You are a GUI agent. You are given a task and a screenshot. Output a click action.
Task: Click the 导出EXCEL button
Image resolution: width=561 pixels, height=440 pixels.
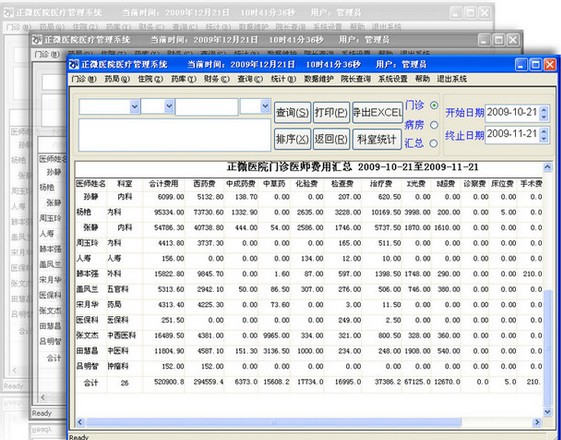point(377,113)
